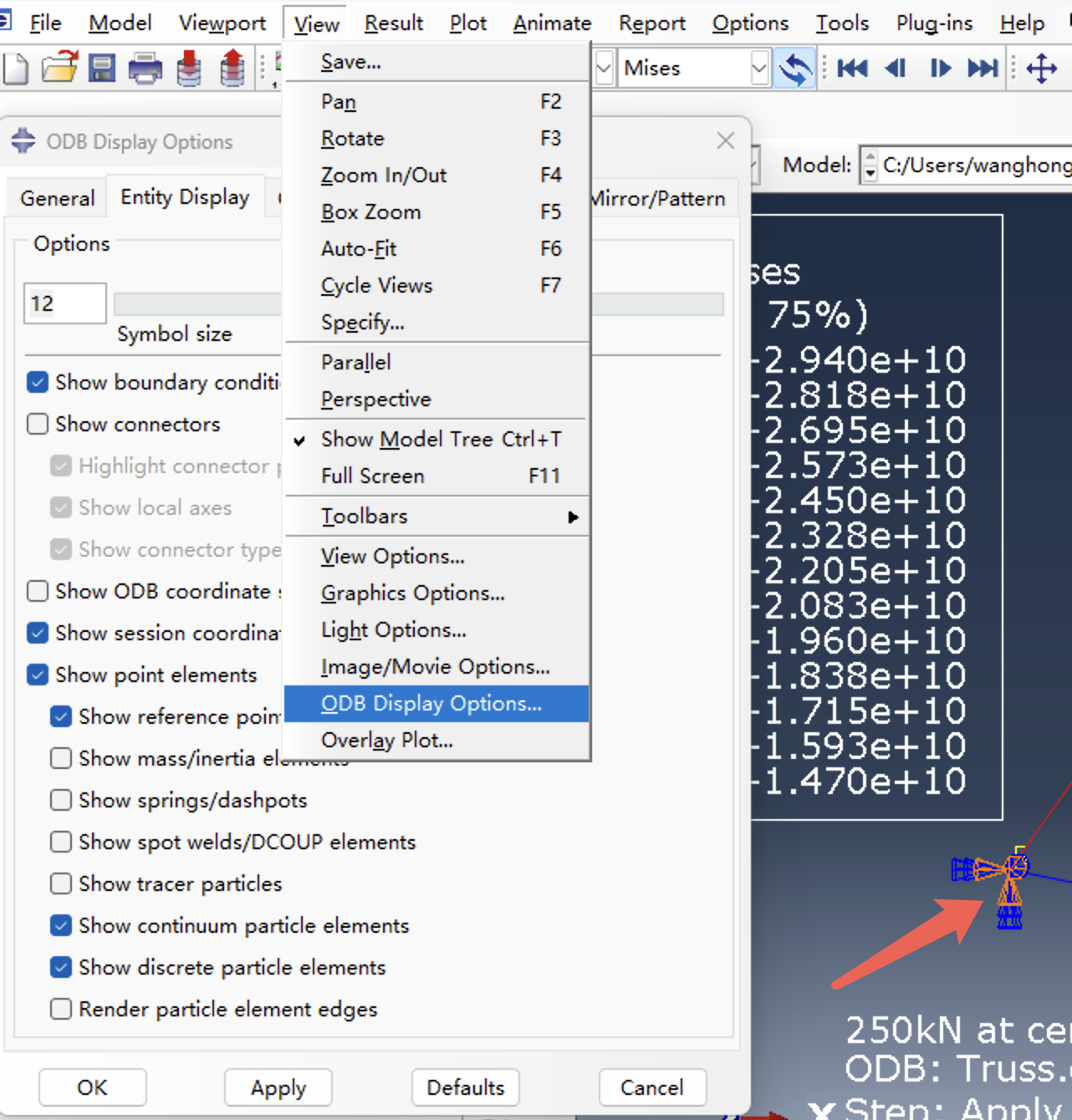Screen dimensions: 1072x1120
Task: Check Show tracer particles option
Action: click(61, 883)
